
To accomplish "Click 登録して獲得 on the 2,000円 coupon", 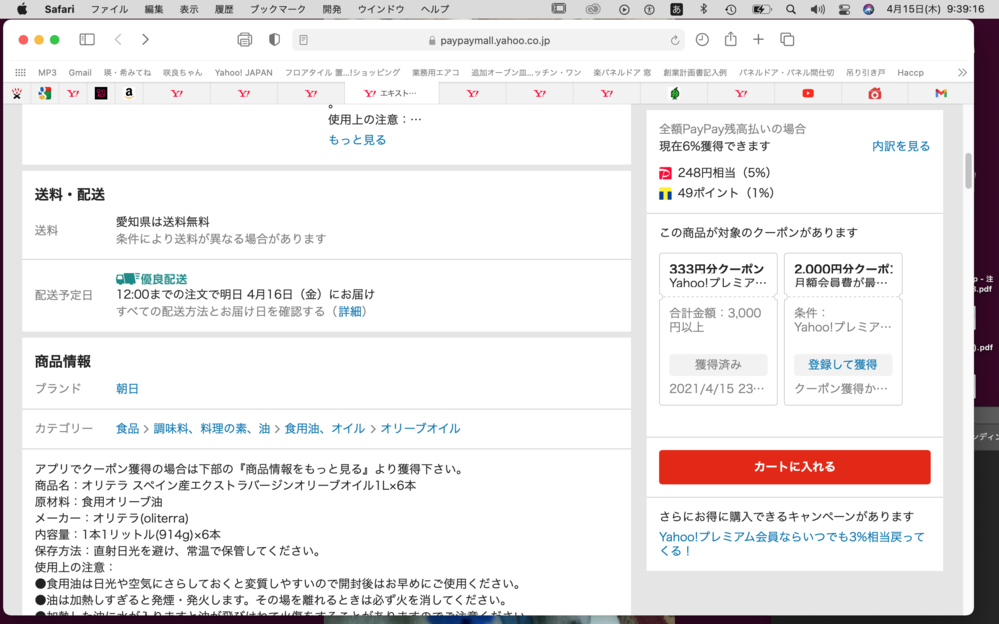I will (843, 365).
